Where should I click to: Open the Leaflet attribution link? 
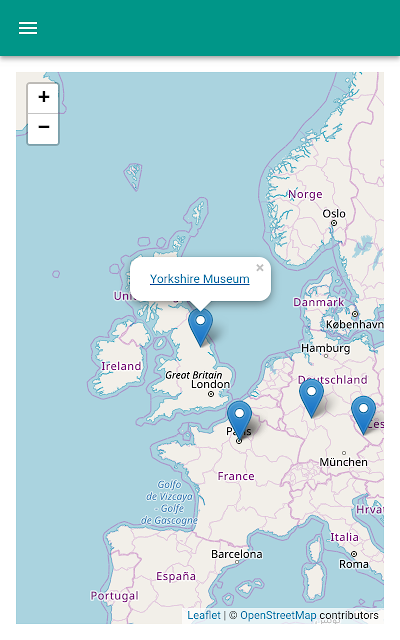click(204, 615)
